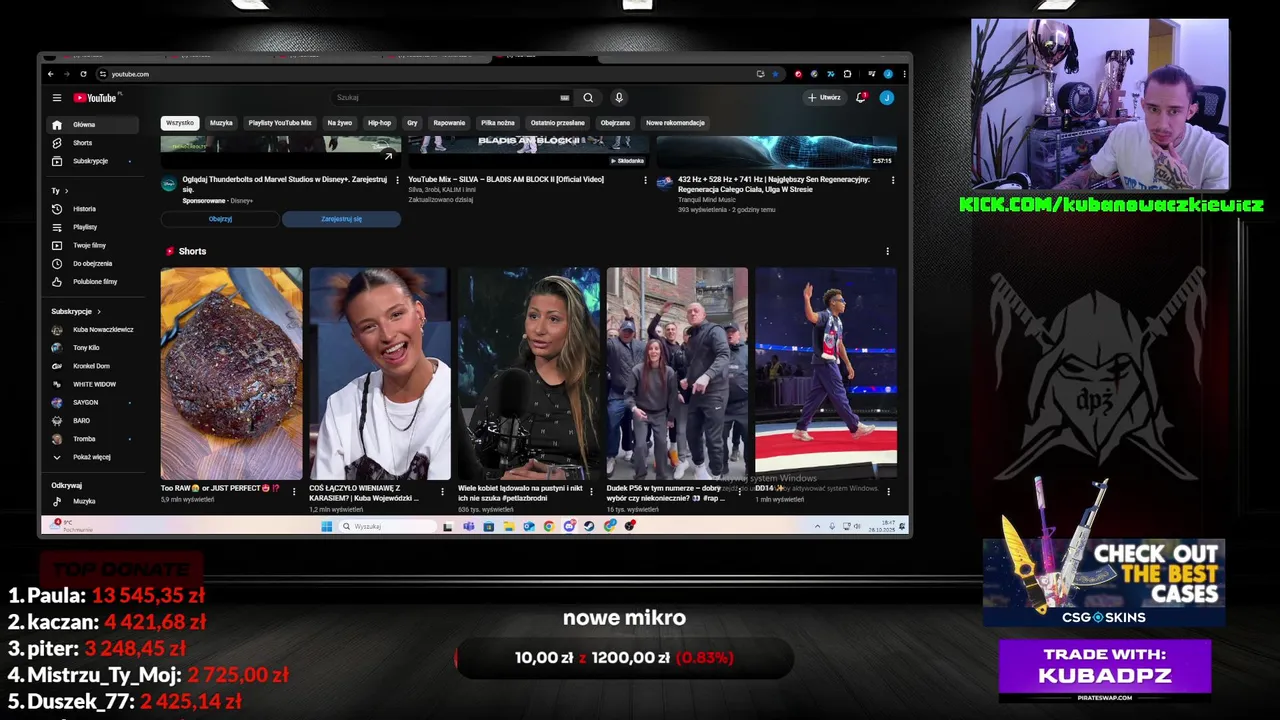Open Twoje filmy in the sidebar
This screenshot has height=720, width=1280.
click(x=95, y=245)
